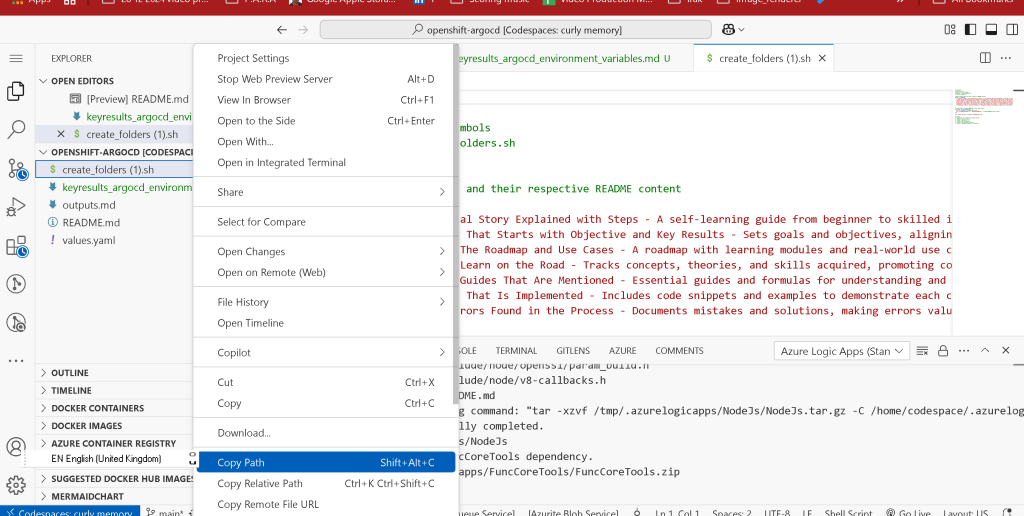Select Stop Web Preview Server
The image size is (1024, 516).
click(x=324, y=79)
